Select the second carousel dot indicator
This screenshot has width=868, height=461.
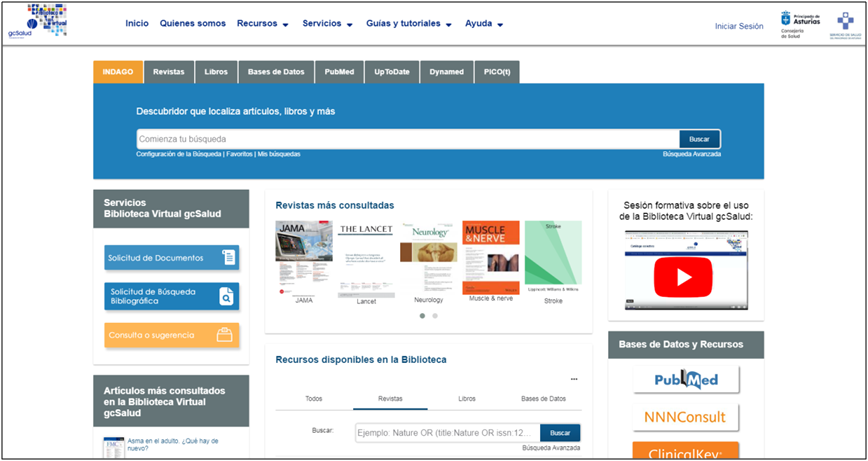(435, 316)
